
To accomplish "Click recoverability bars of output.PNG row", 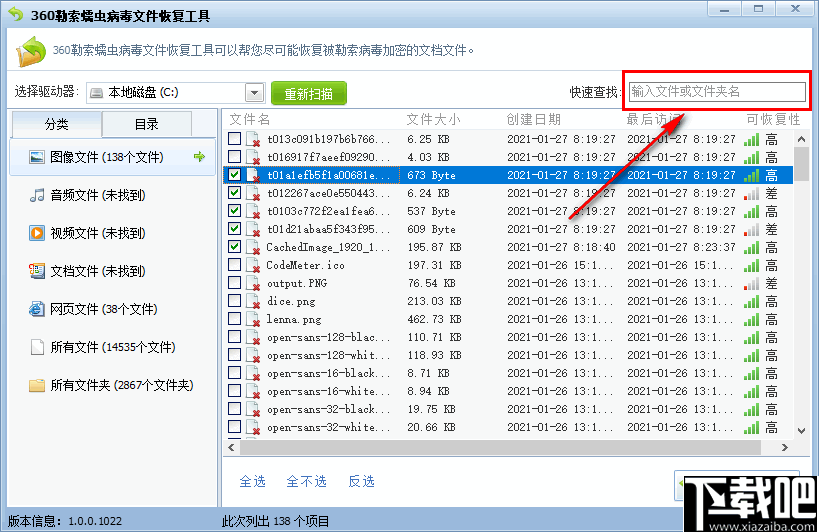I will [752, 283].
